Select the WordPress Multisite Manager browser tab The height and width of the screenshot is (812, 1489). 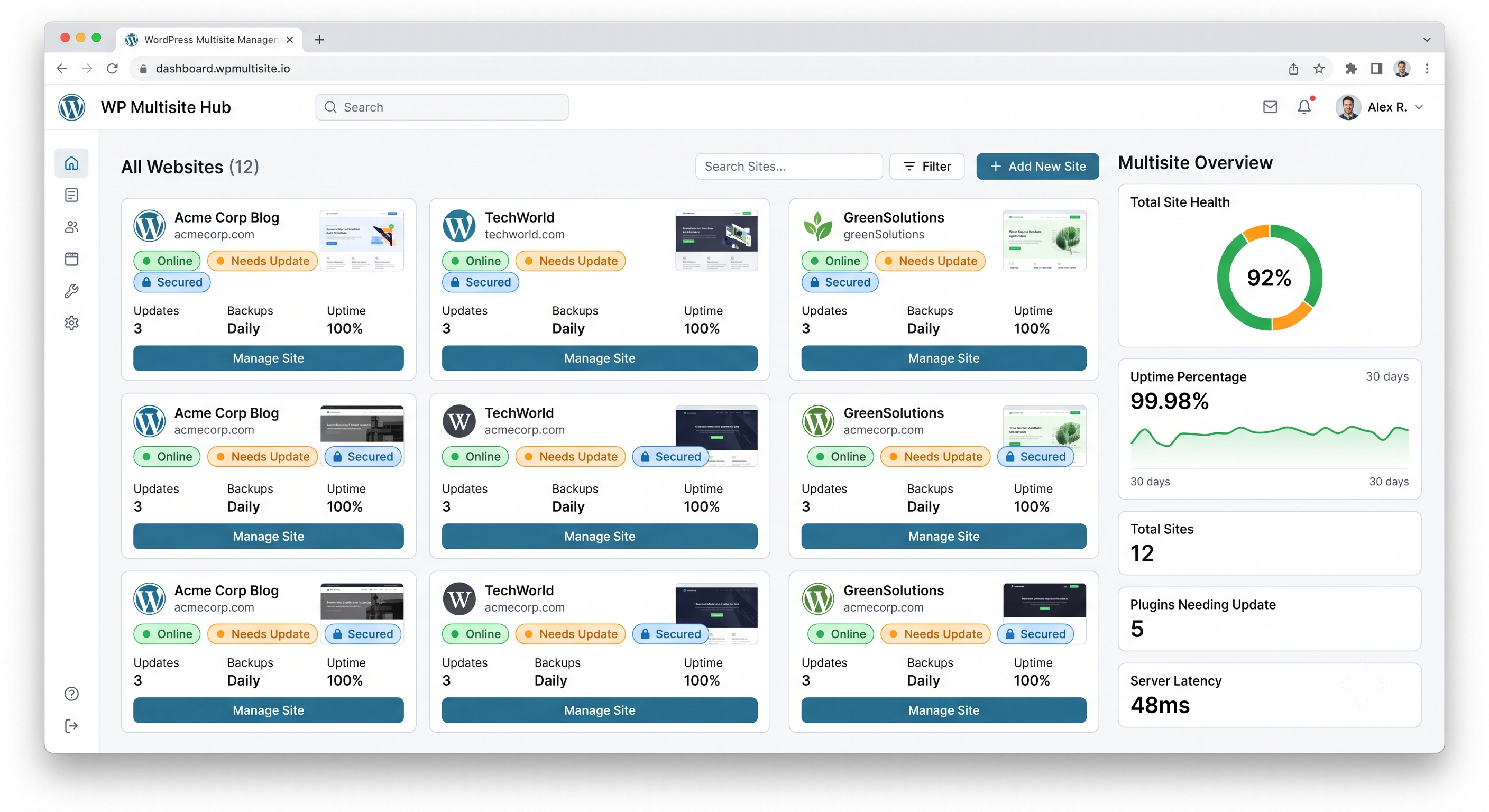point(209,39)
